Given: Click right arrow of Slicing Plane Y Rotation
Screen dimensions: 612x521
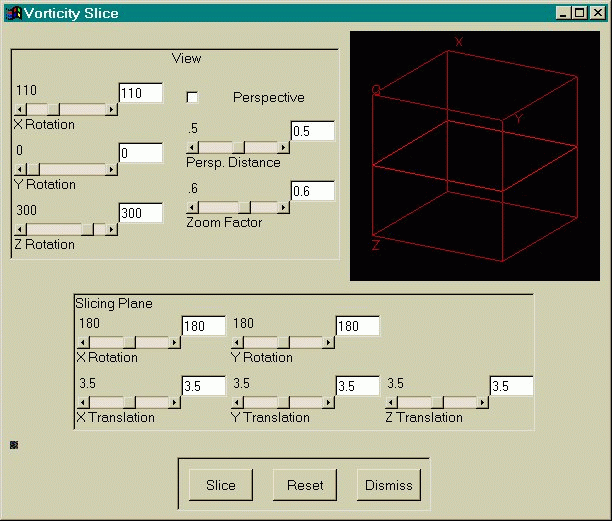Looking at the screenshot, I should [328, 343].
